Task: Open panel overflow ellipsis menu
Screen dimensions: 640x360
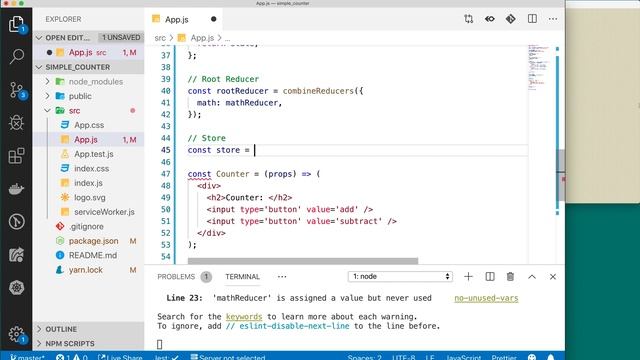Action: (x=282, y=276)
